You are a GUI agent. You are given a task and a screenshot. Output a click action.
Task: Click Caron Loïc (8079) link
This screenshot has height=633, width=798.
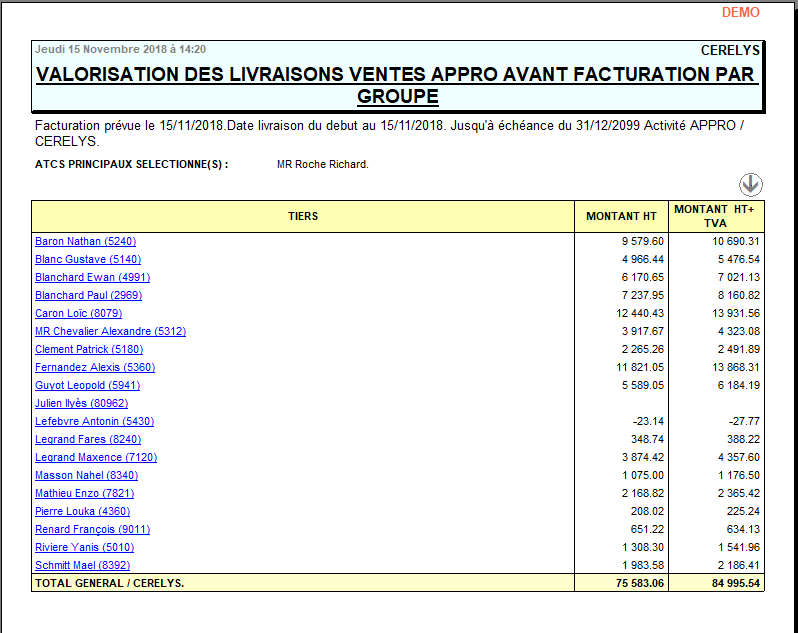click(79, 313)
